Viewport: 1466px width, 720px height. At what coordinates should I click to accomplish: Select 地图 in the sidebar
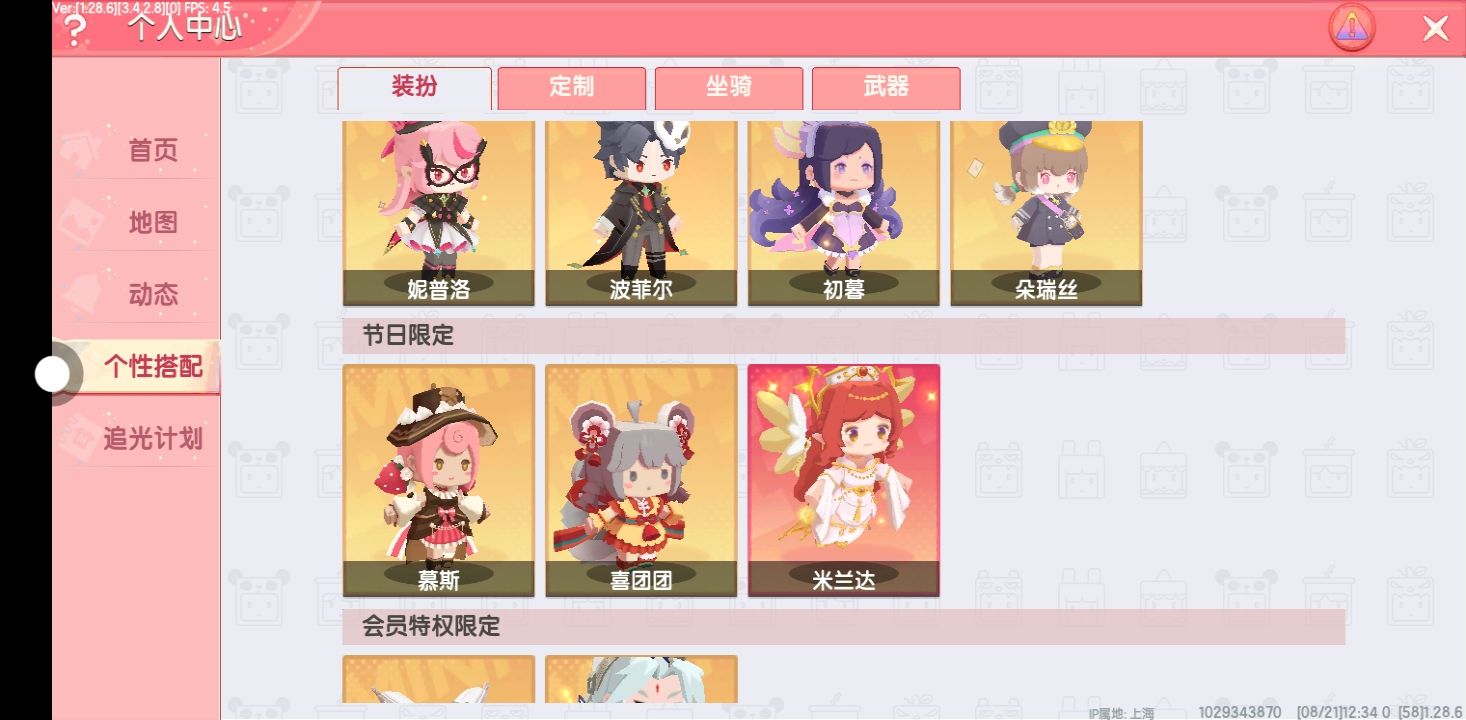(153, 222)
